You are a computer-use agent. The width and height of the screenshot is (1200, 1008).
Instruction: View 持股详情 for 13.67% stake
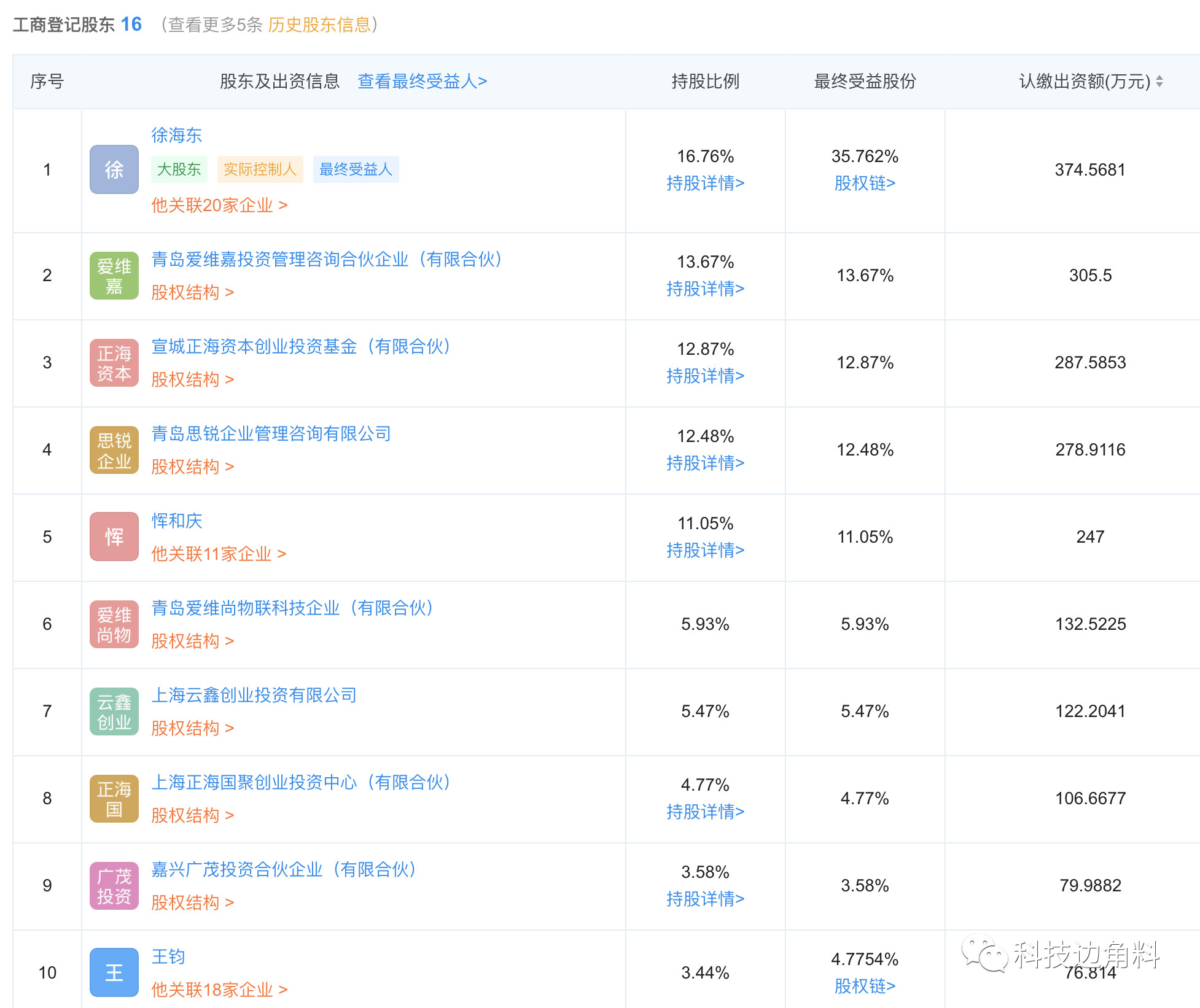coord(706,289)
